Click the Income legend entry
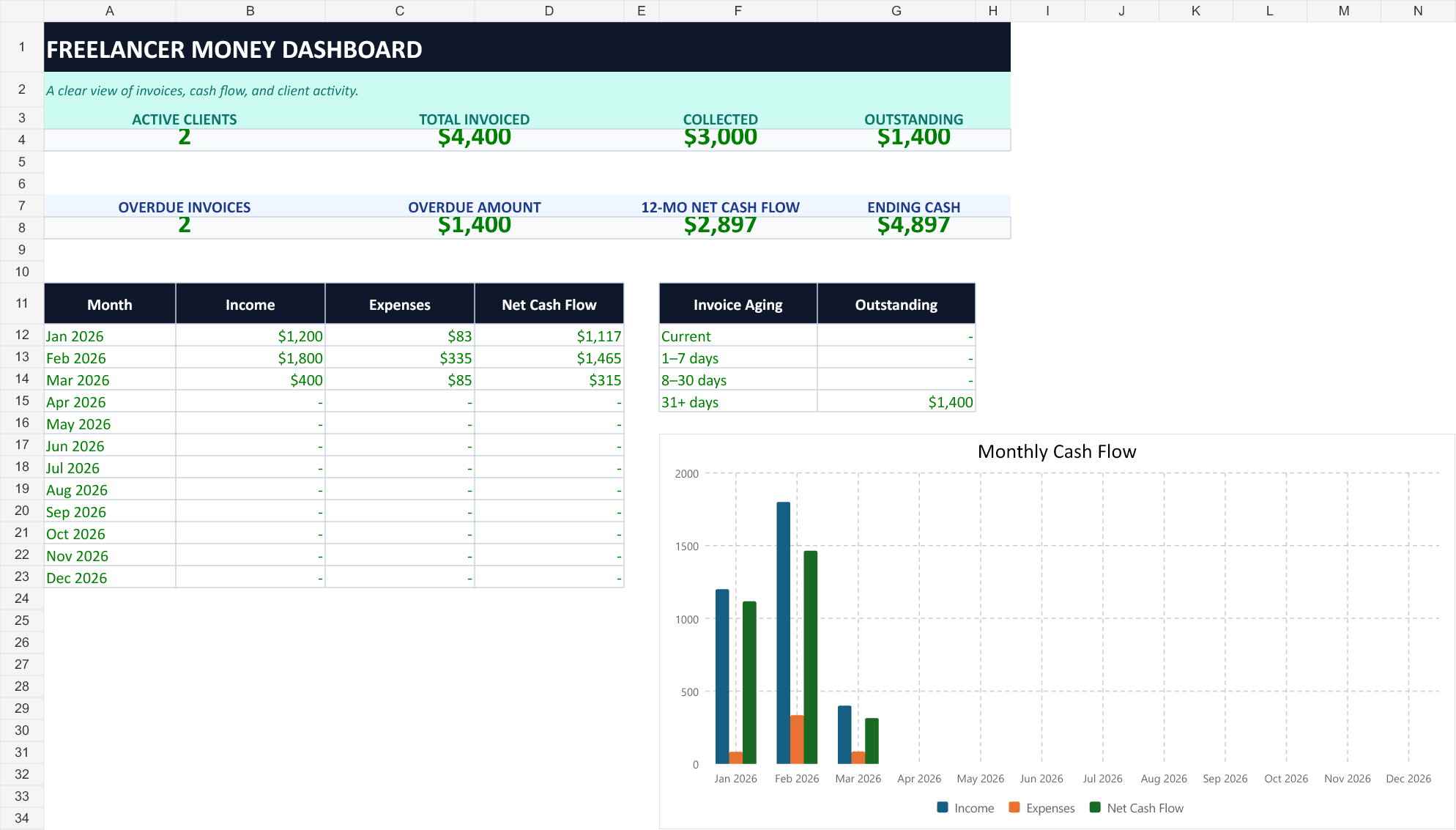The image size is (1456, 830). pos(966,807)
